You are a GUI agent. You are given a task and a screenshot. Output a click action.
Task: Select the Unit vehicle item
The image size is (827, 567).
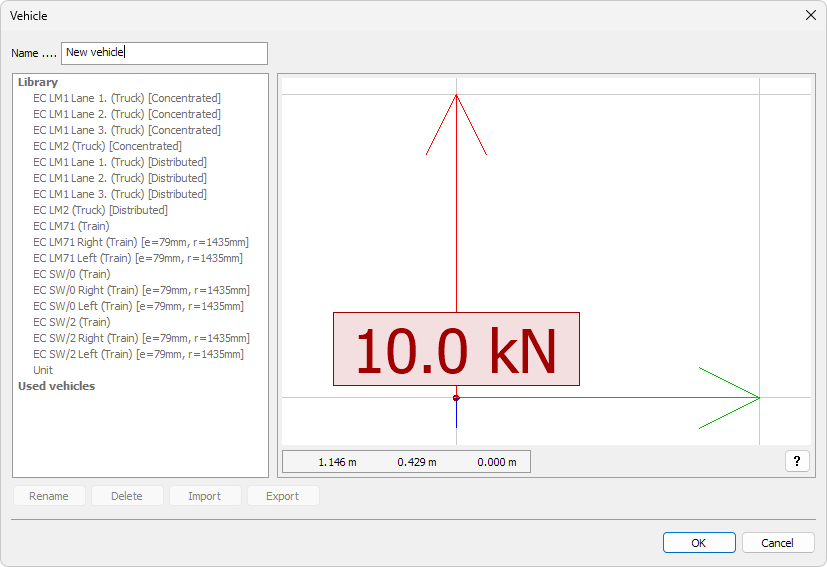click(43, 370)
